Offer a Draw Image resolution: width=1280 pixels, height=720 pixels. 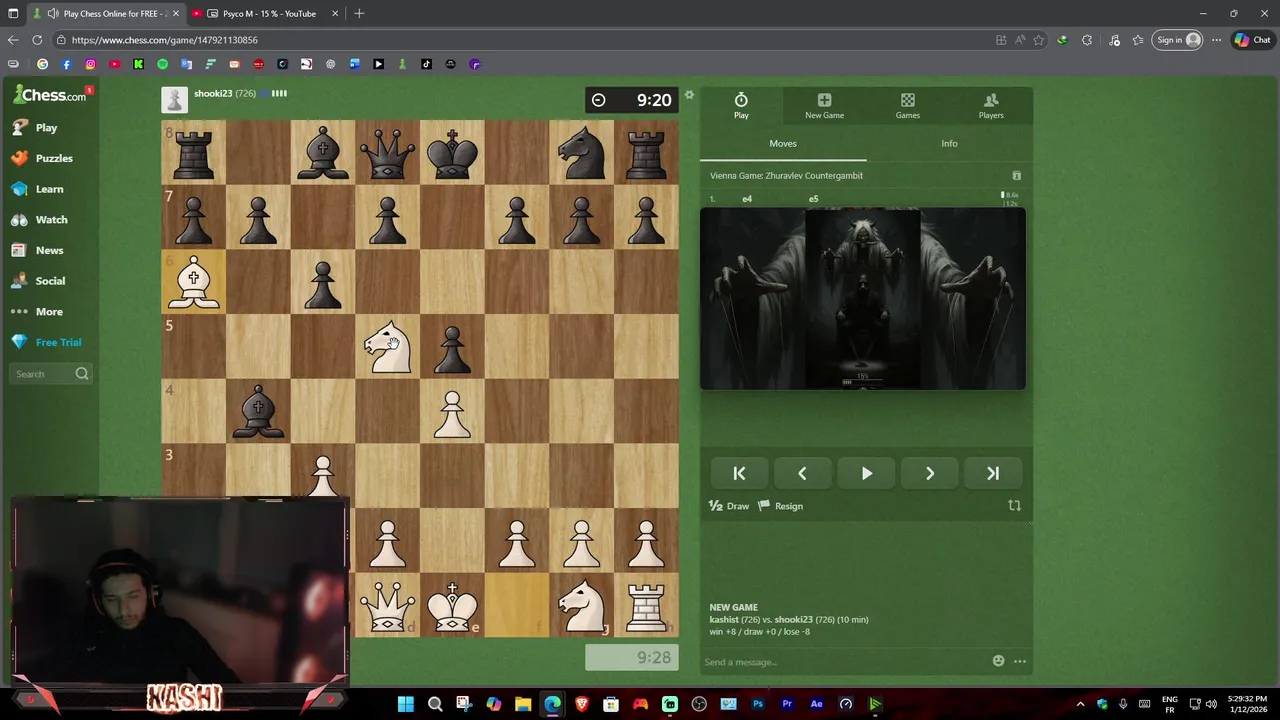coord(729,506)
